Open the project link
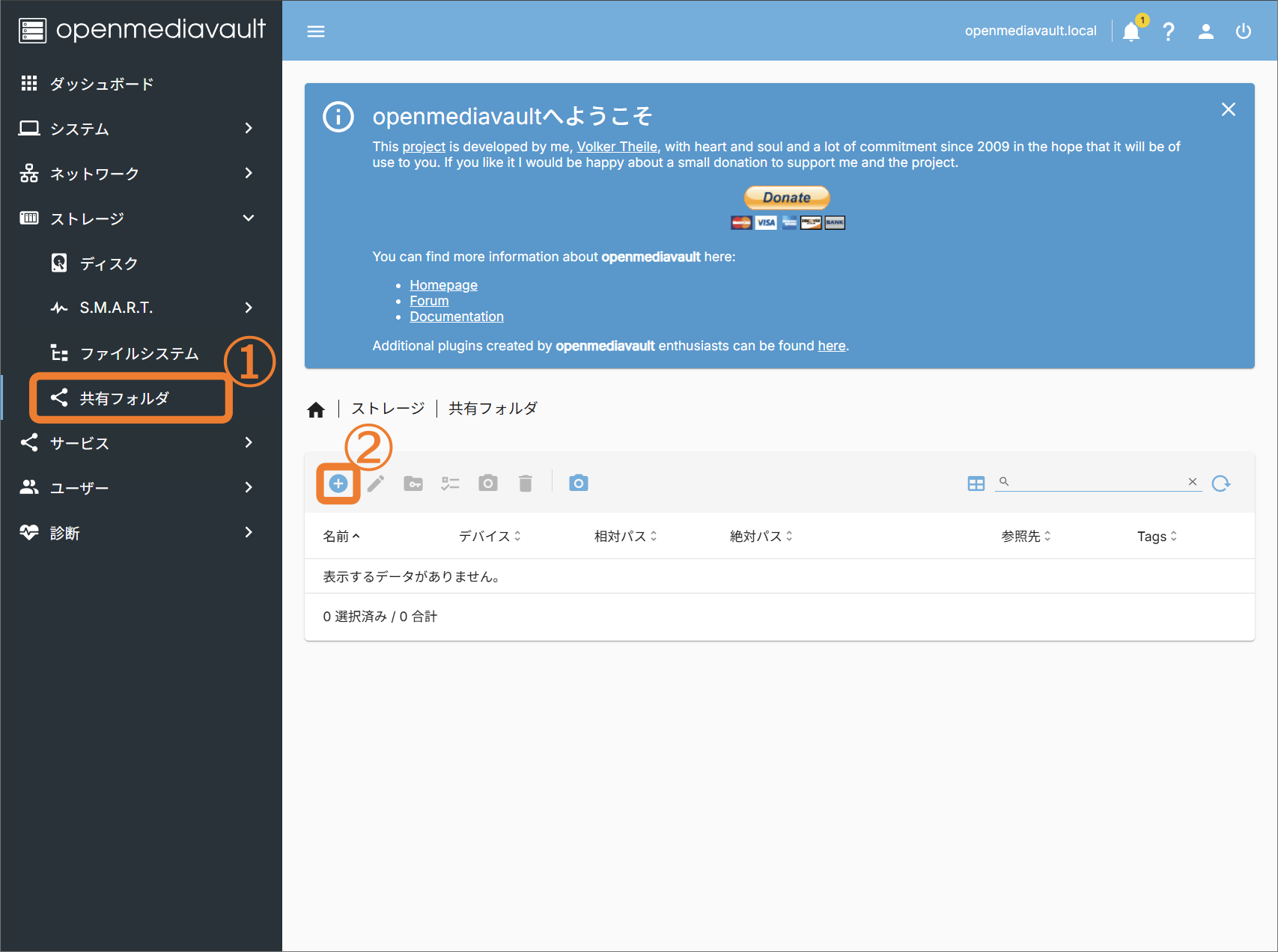The height and width of the screenshot is (952, 1278). 424,147
